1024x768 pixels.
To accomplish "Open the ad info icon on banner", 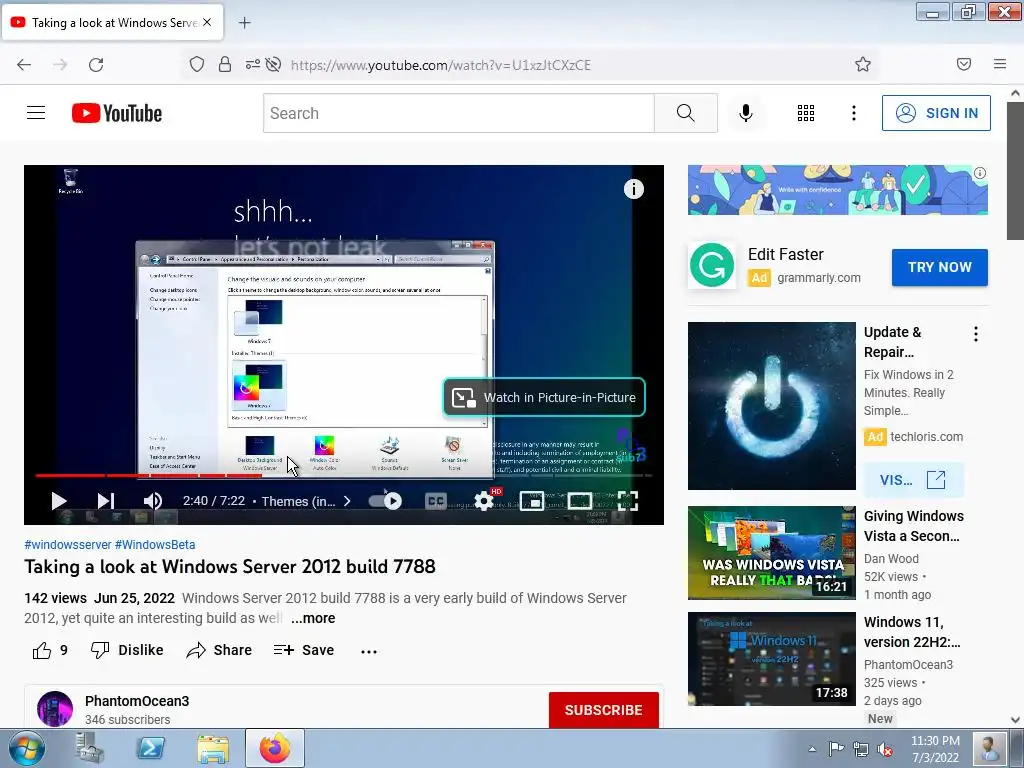I will (x=980, y=173).
